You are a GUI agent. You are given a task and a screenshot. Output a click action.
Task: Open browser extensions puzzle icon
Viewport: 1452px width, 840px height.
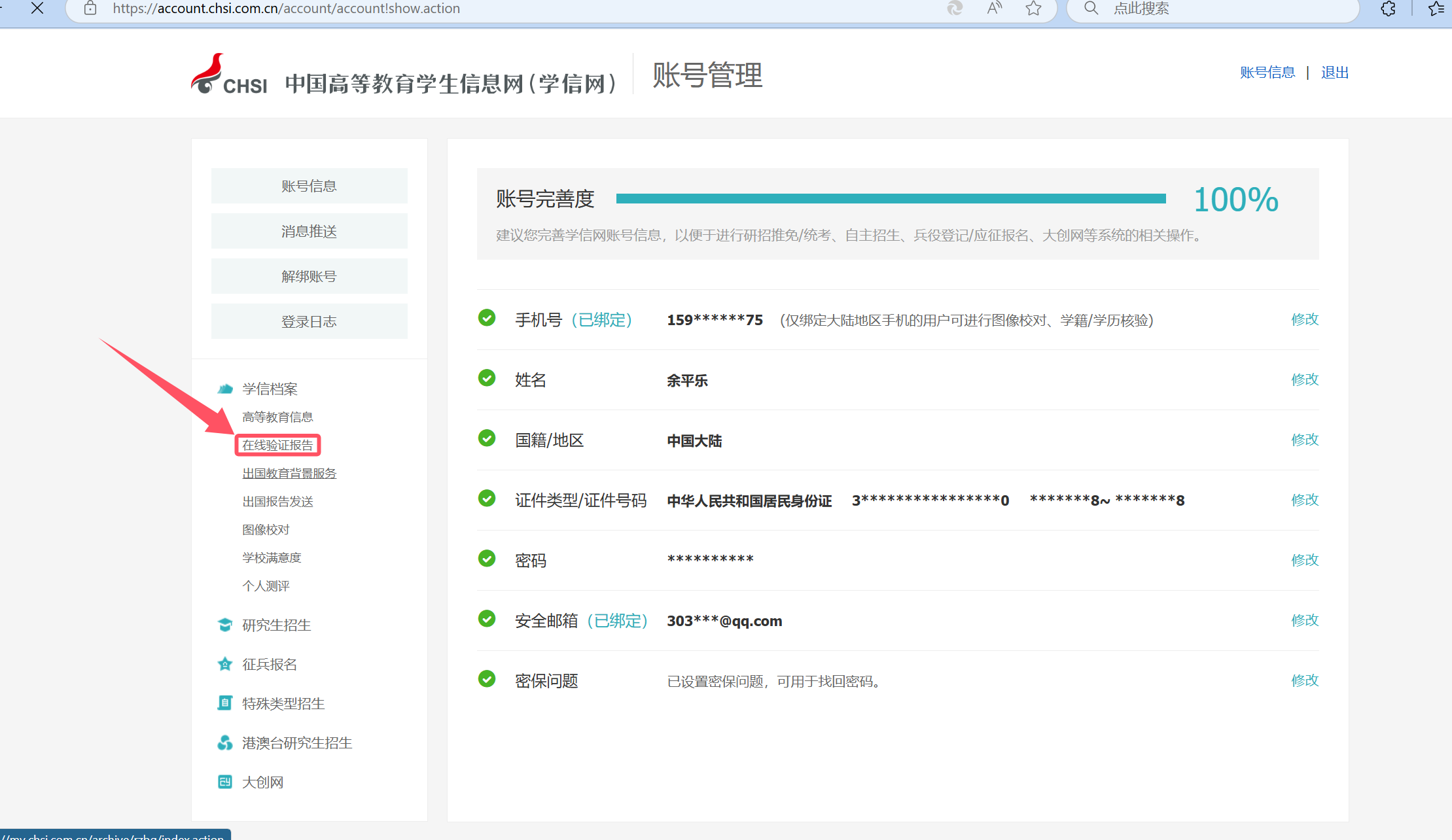(x=1388, y=9)
